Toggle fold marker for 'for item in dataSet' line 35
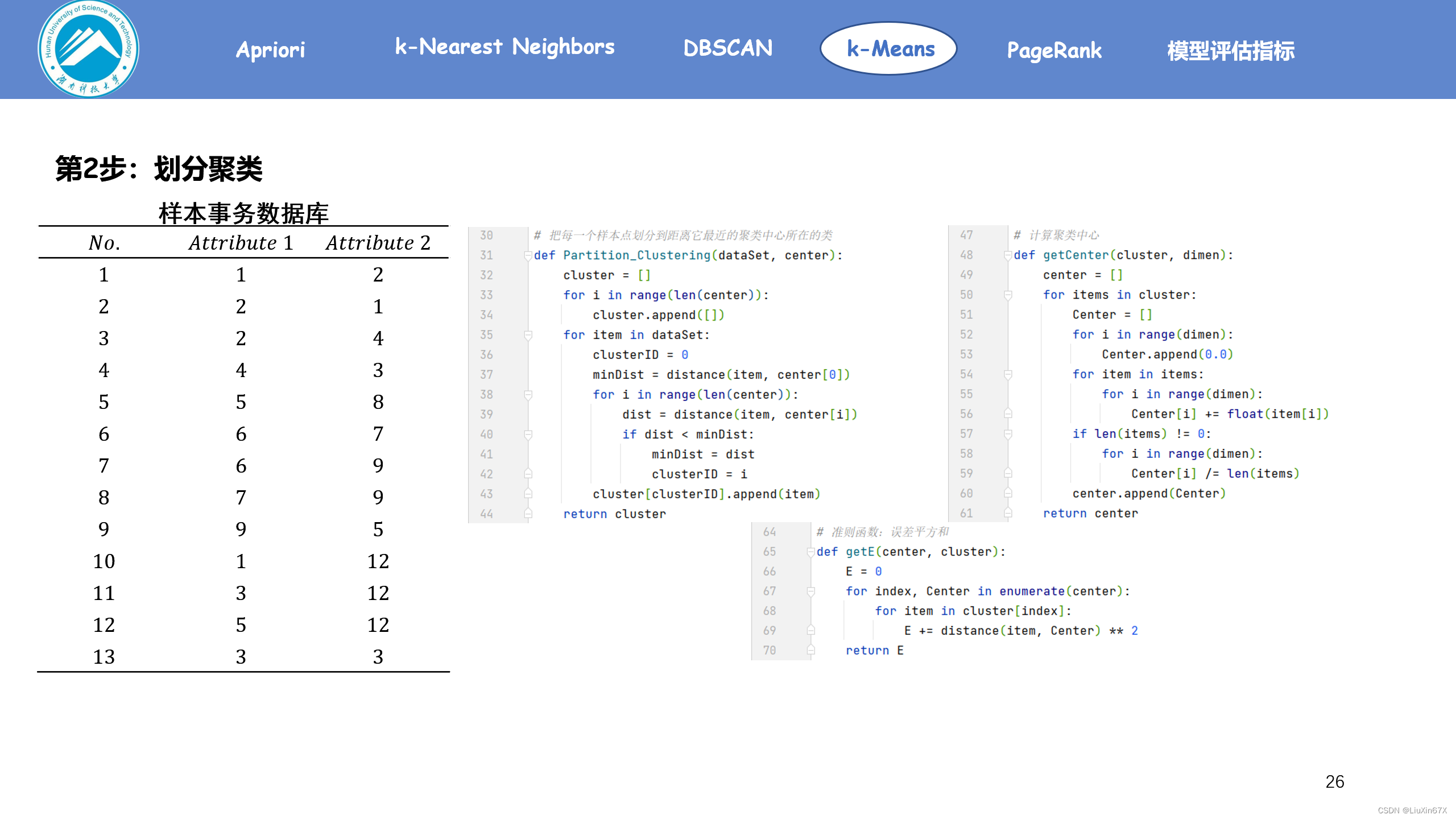This screenshot has width=1456, height=819. click(x=528, y=335)
